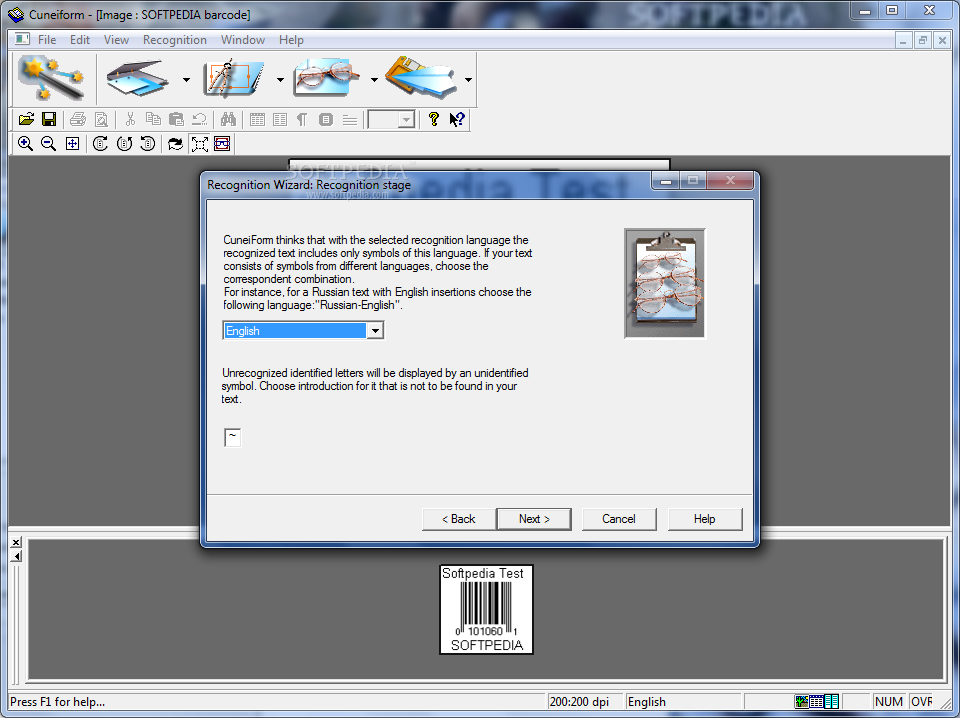Expand the layout icon dropdown arrow
Viewport: 960px width, 718px height.
click(280, 80)
